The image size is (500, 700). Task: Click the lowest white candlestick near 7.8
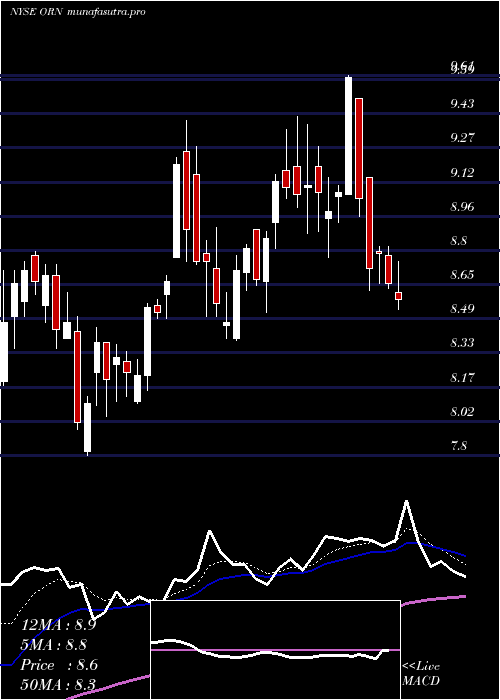click(88, 427)
